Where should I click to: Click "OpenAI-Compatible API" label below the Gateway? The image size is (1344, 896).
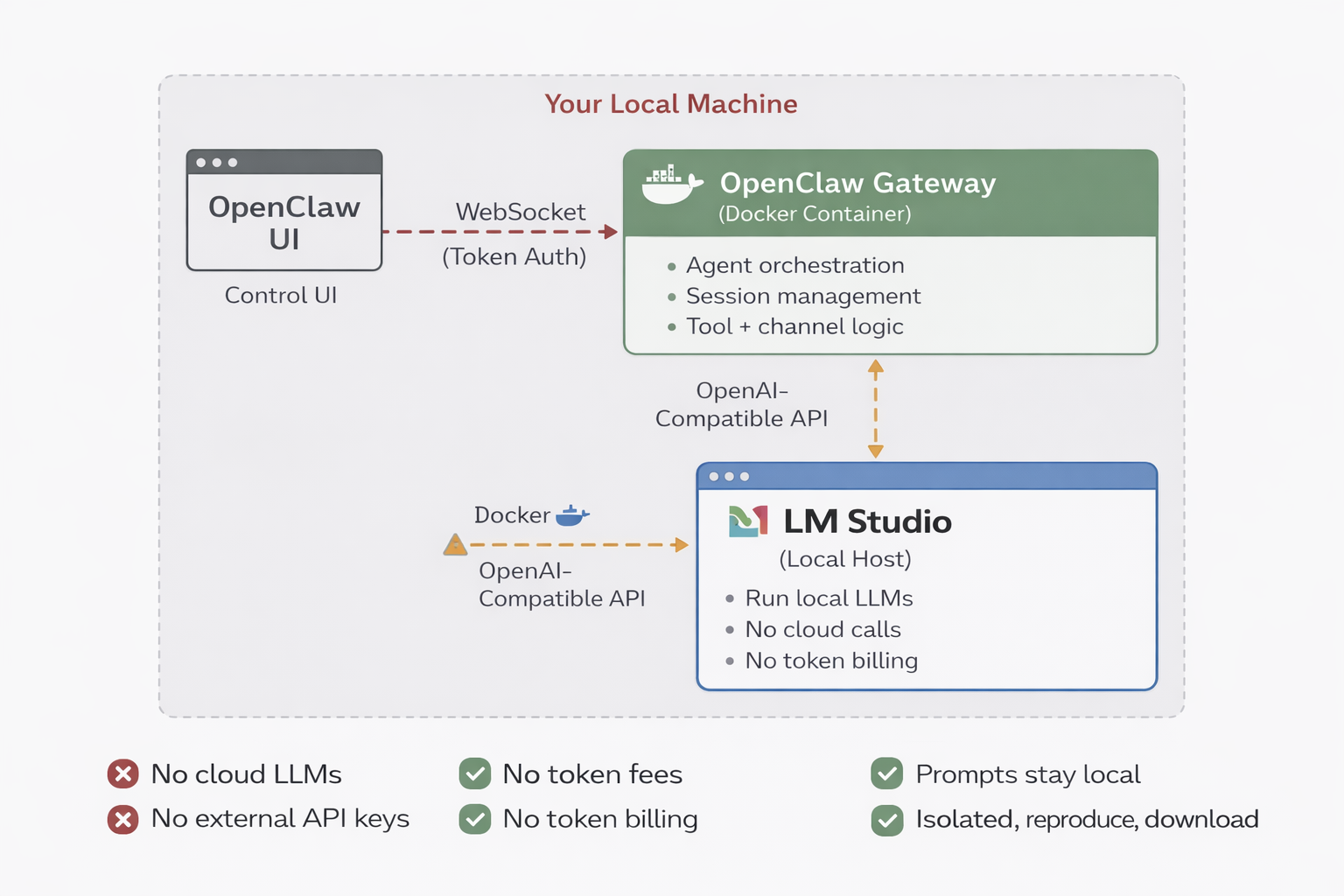[742, 404]
